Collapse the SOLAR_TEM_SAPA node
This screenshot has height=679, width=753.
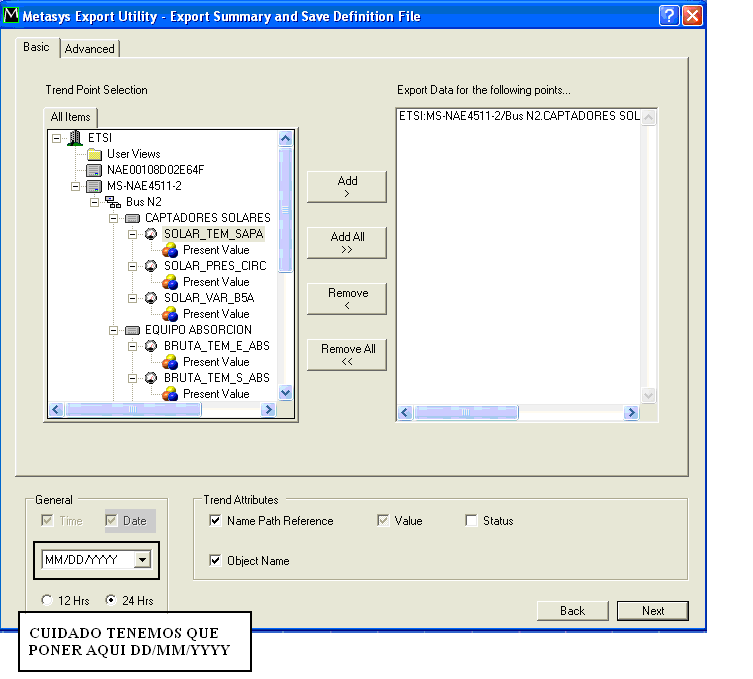(133, 234)
